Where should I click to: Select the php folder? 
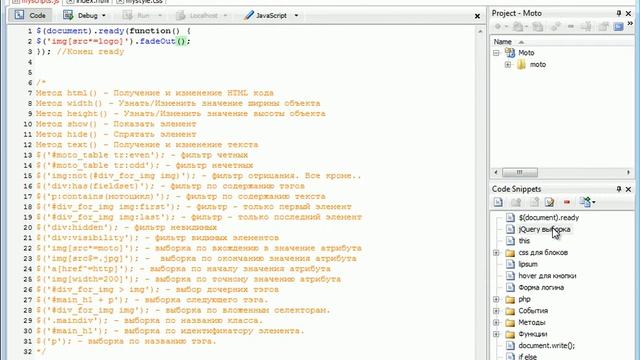524,299
